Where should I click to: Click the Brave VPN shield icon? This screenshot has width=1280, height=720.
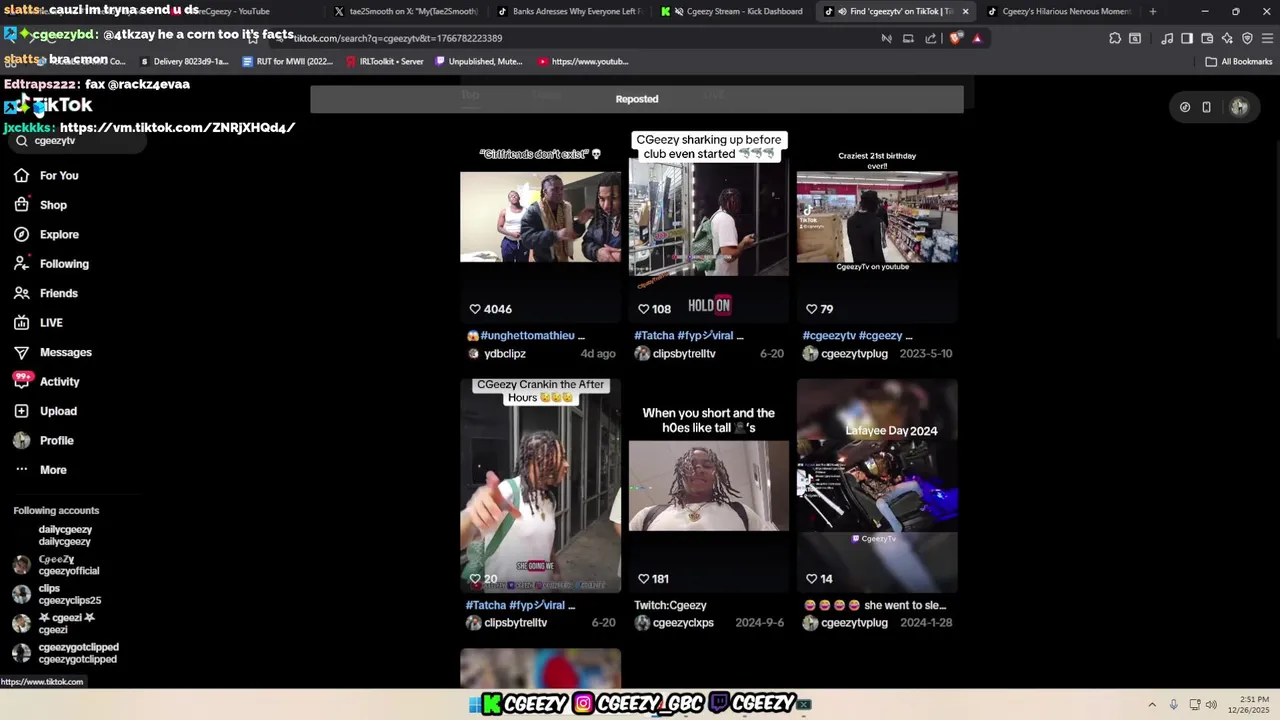1247,38
